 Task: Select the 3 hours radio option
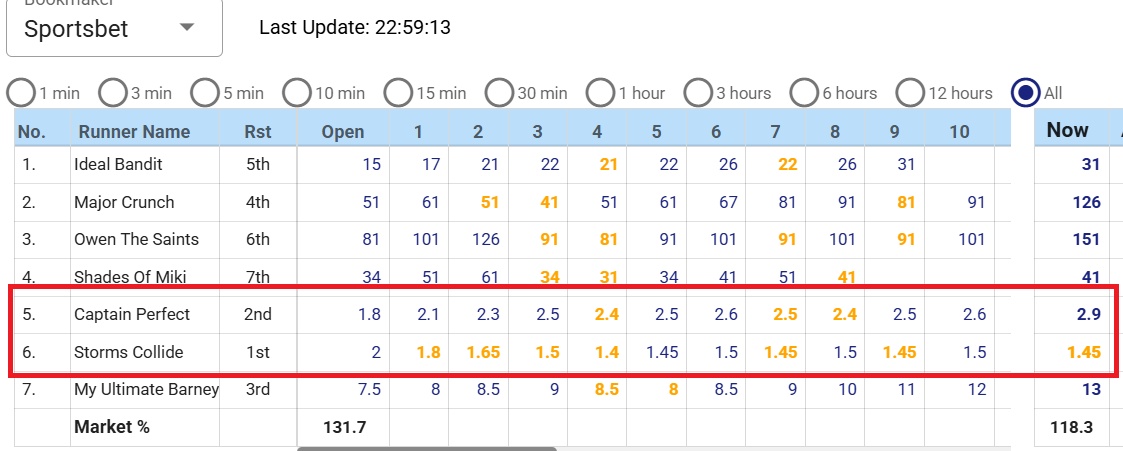tap(699, 93)
